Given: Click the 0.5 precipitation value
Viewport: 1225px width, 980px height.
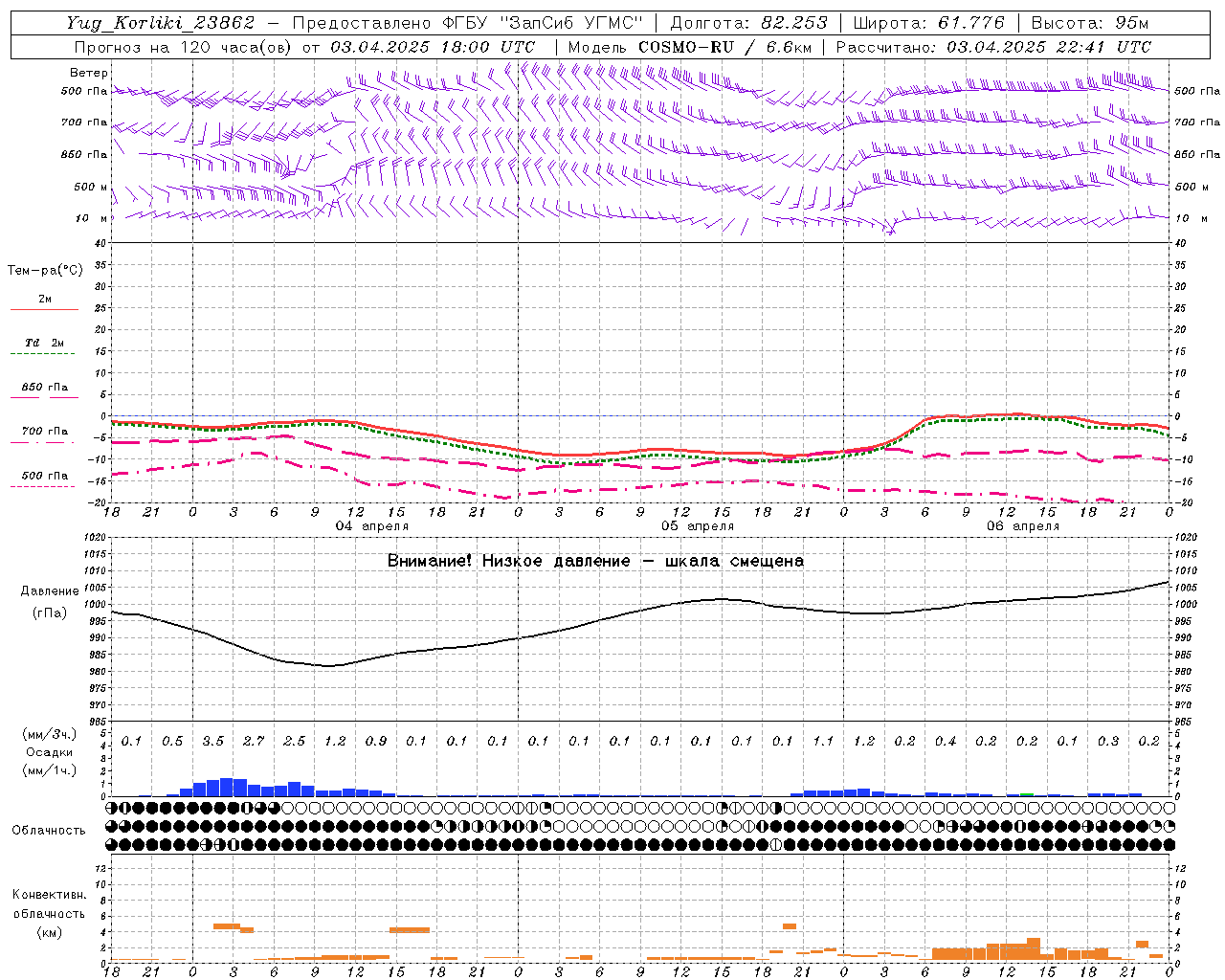Looking at the screenshot, I should coord(172,742).
